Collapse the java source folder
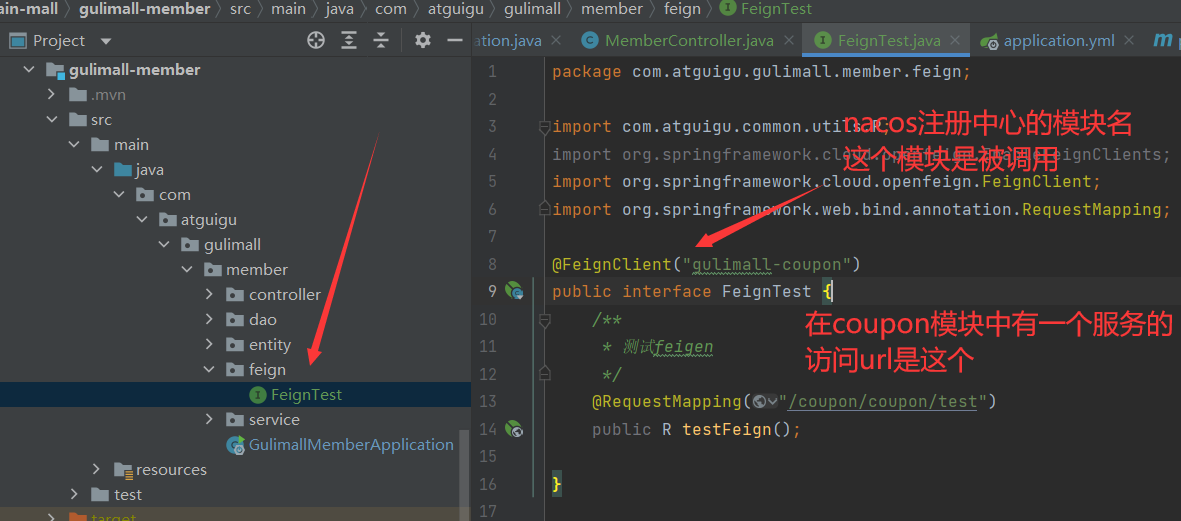 [x=96, y=169]
